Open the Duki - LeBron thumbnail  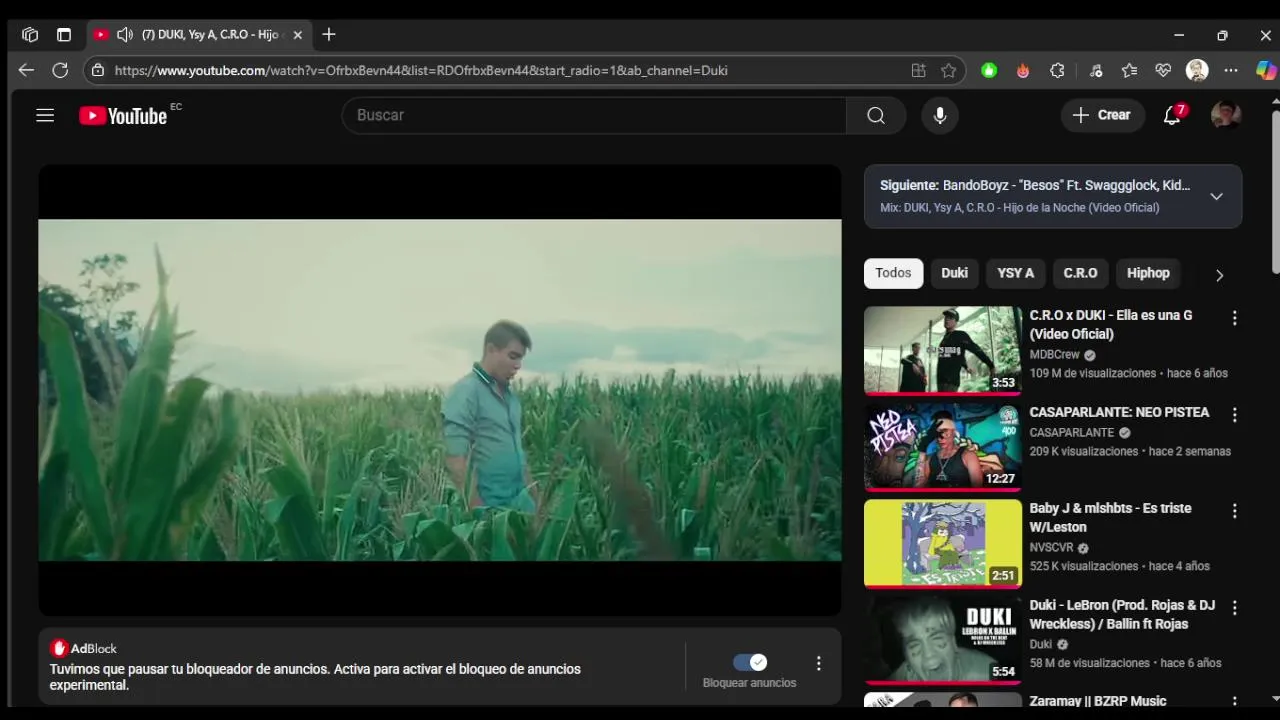[x=942, y=641]
